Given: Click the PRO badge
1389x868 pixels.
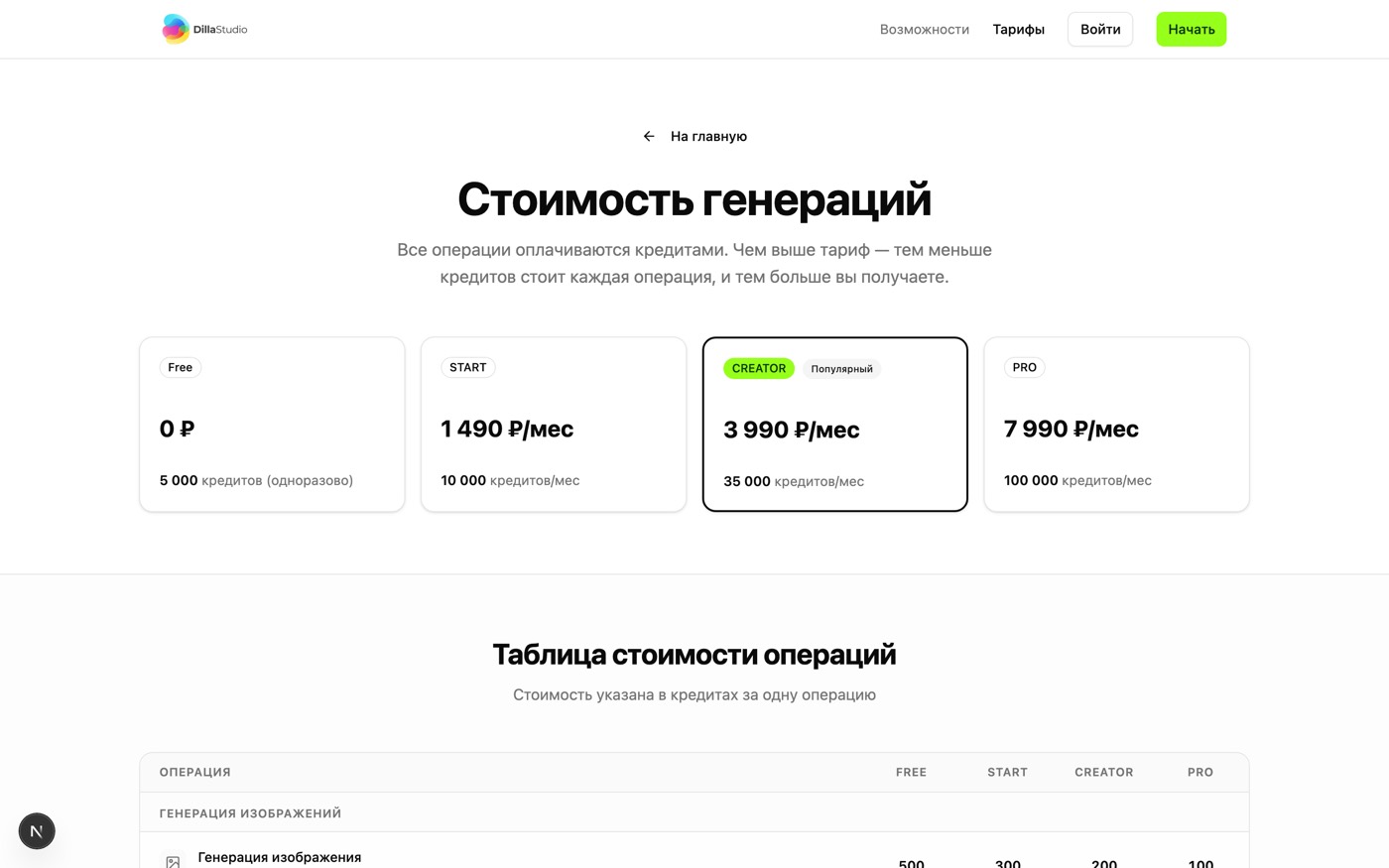Looking at the screenshot, I should click(1025, 367).
